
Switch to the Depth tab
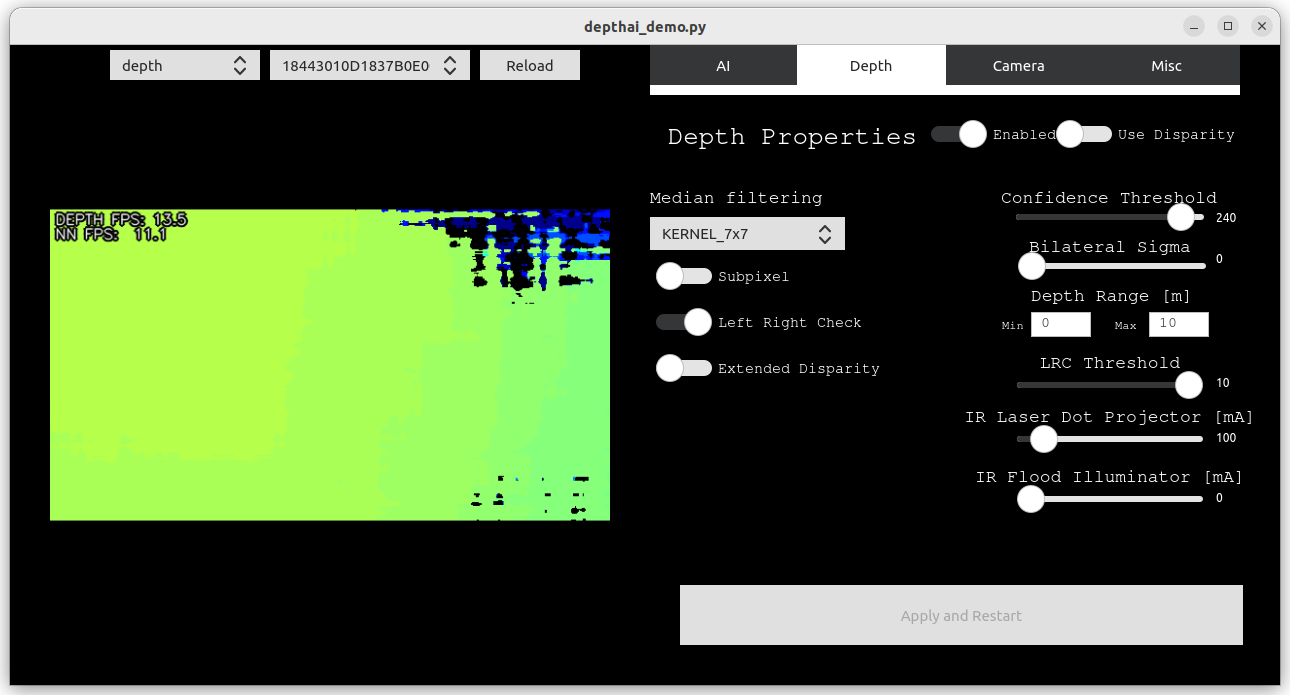tap(871, 65)
